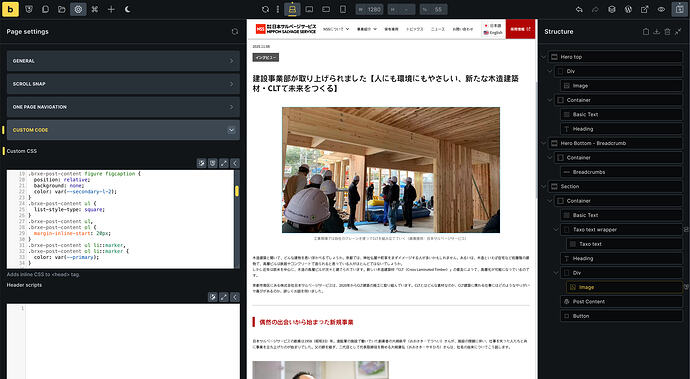Click the red recruitment button in site header

pos(520,29)
